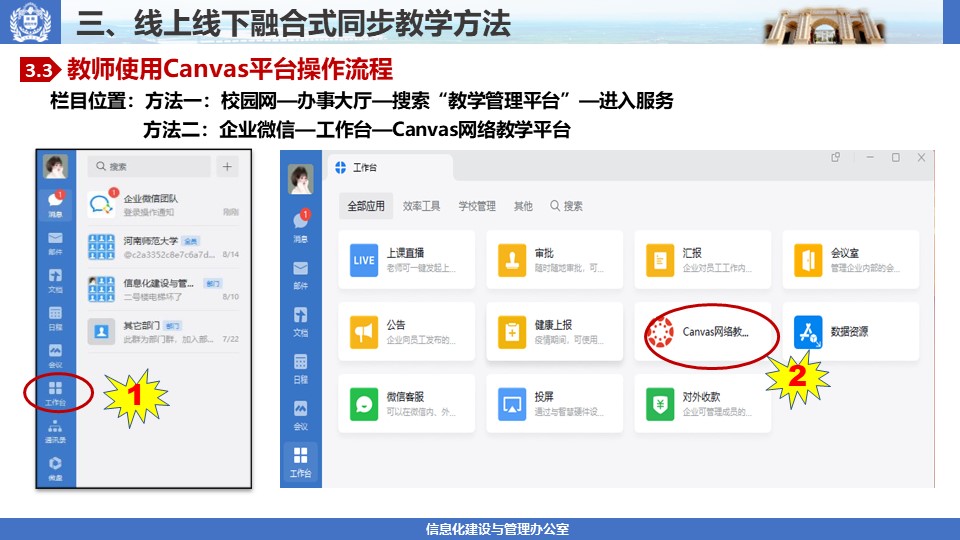The image size is (960, 540).
Task: Open 微信客服 app
Action: coord(407,404)
